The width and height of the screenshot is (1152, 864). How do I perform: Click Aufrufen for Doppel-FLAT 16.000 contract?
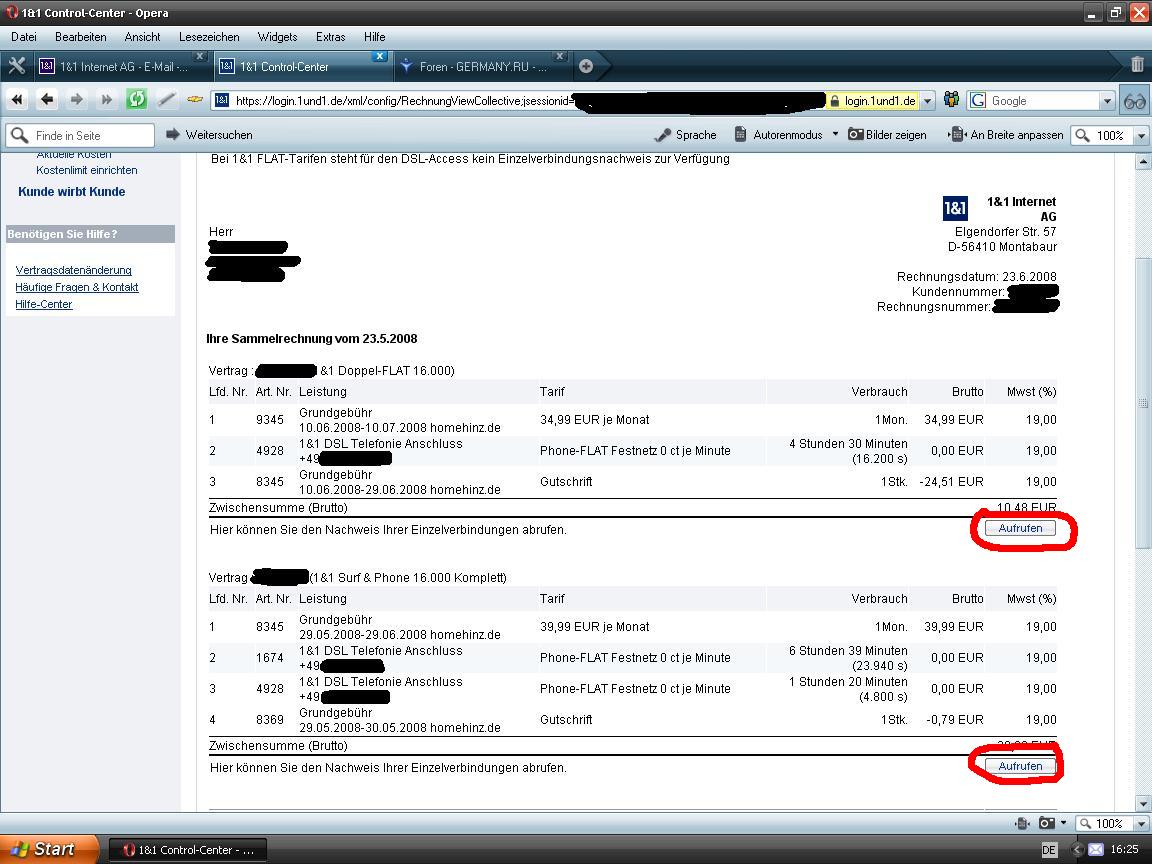1020,528
